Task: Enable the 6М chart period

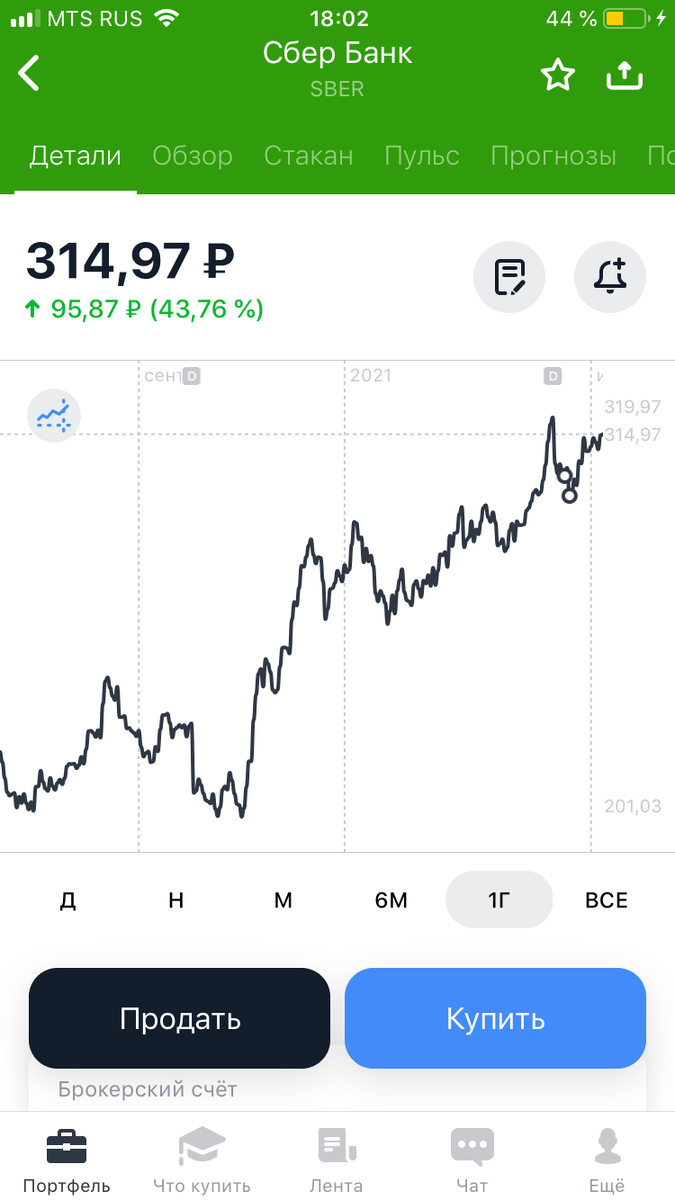Action: point(391,900)
